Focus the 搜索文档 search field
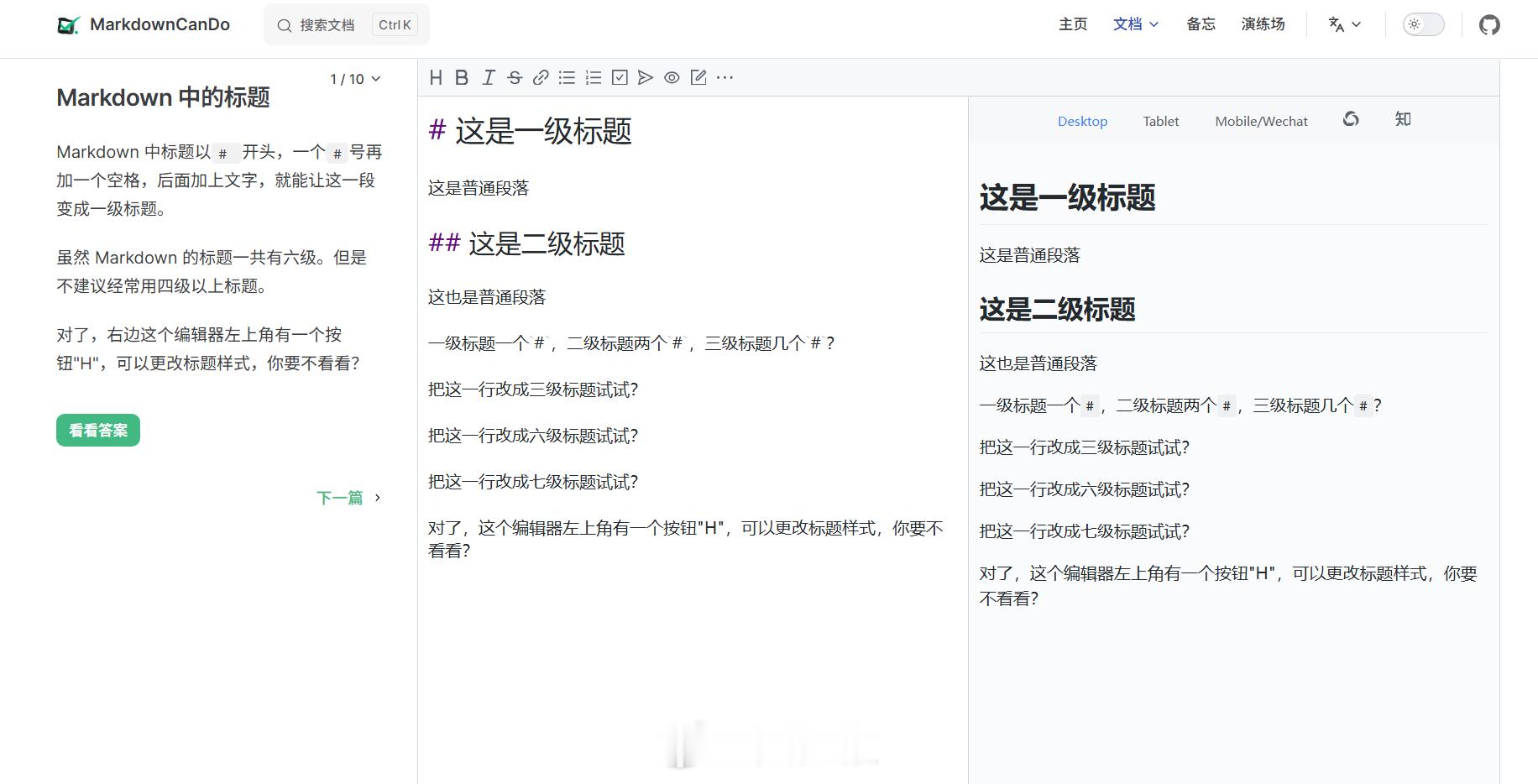1538x784 pixels. tap(346, 25)
